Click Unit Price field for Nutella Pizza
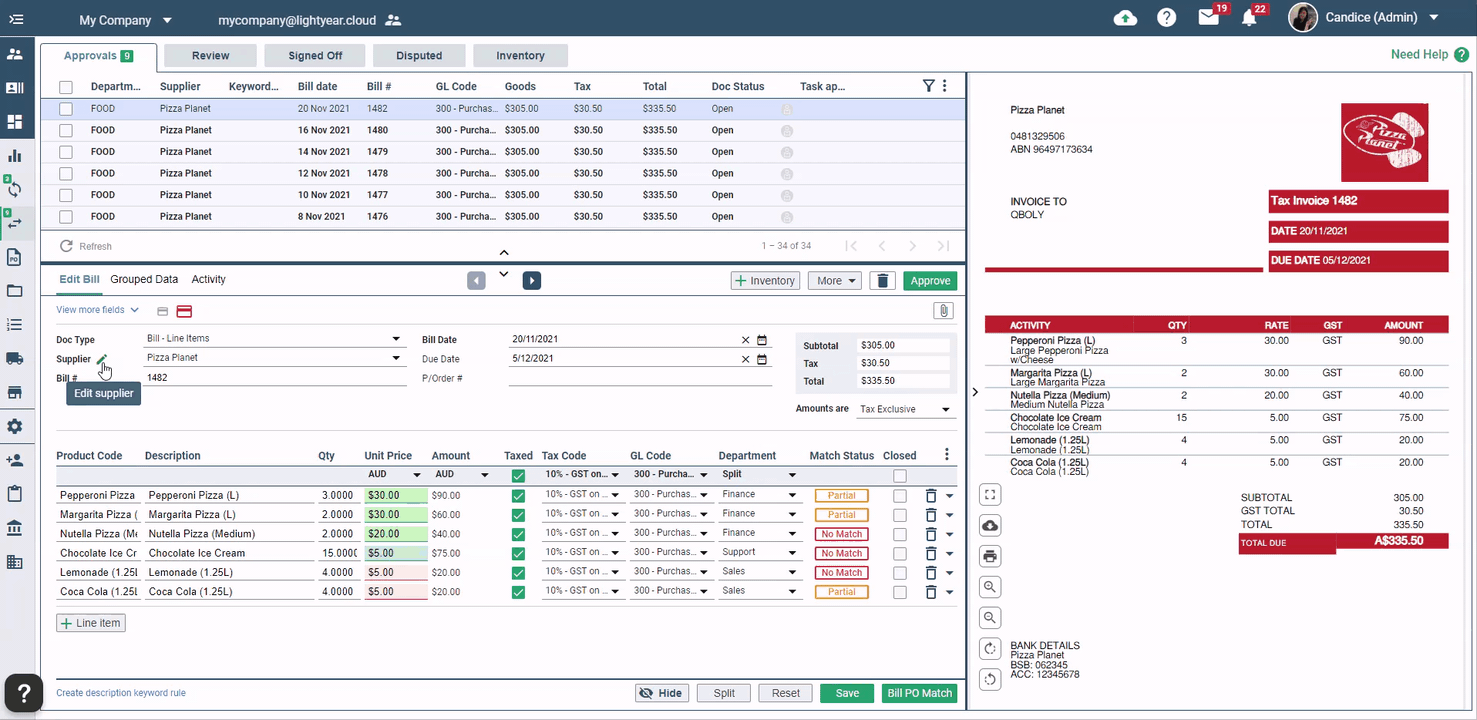 tap(396, 534)
